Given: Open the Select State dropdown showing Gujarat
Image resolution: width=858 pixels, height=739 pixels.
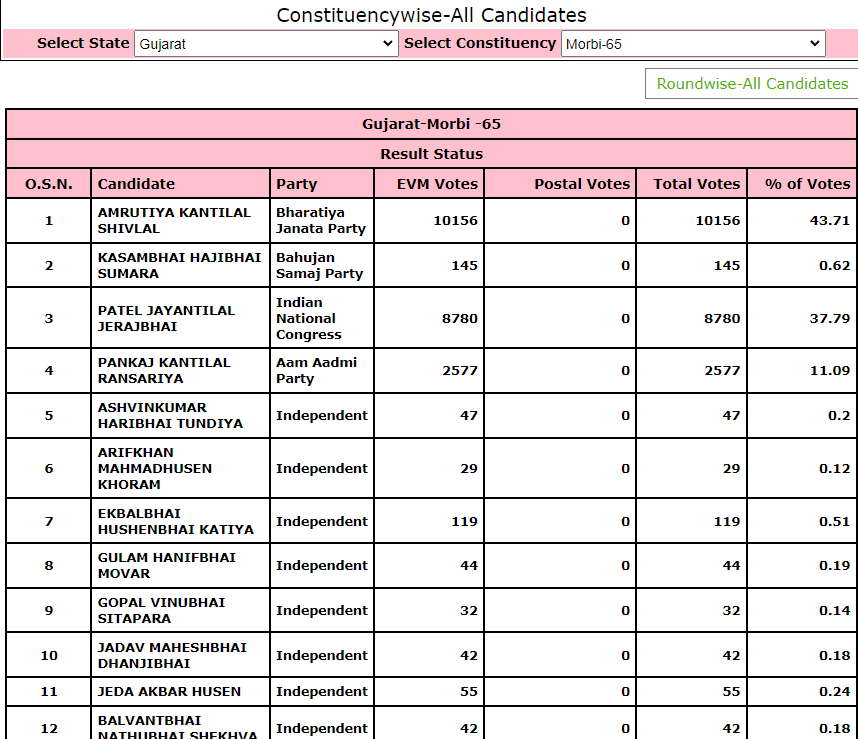Looking at the screenshot, I should 266,44.
